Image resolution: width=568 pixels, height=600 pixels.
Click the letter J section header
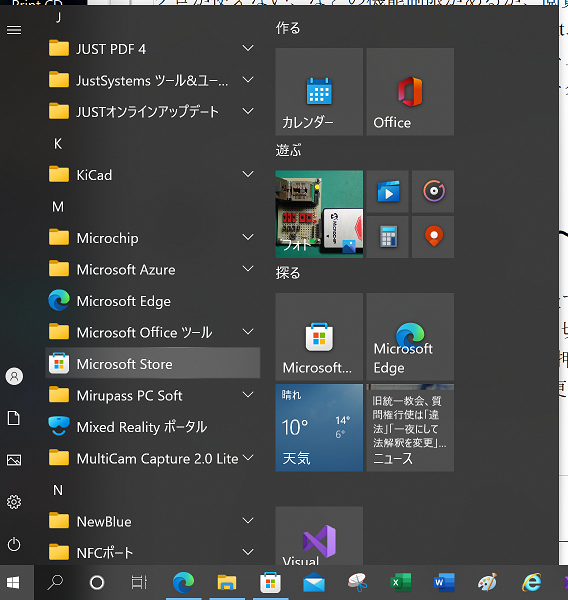[58, 17]
